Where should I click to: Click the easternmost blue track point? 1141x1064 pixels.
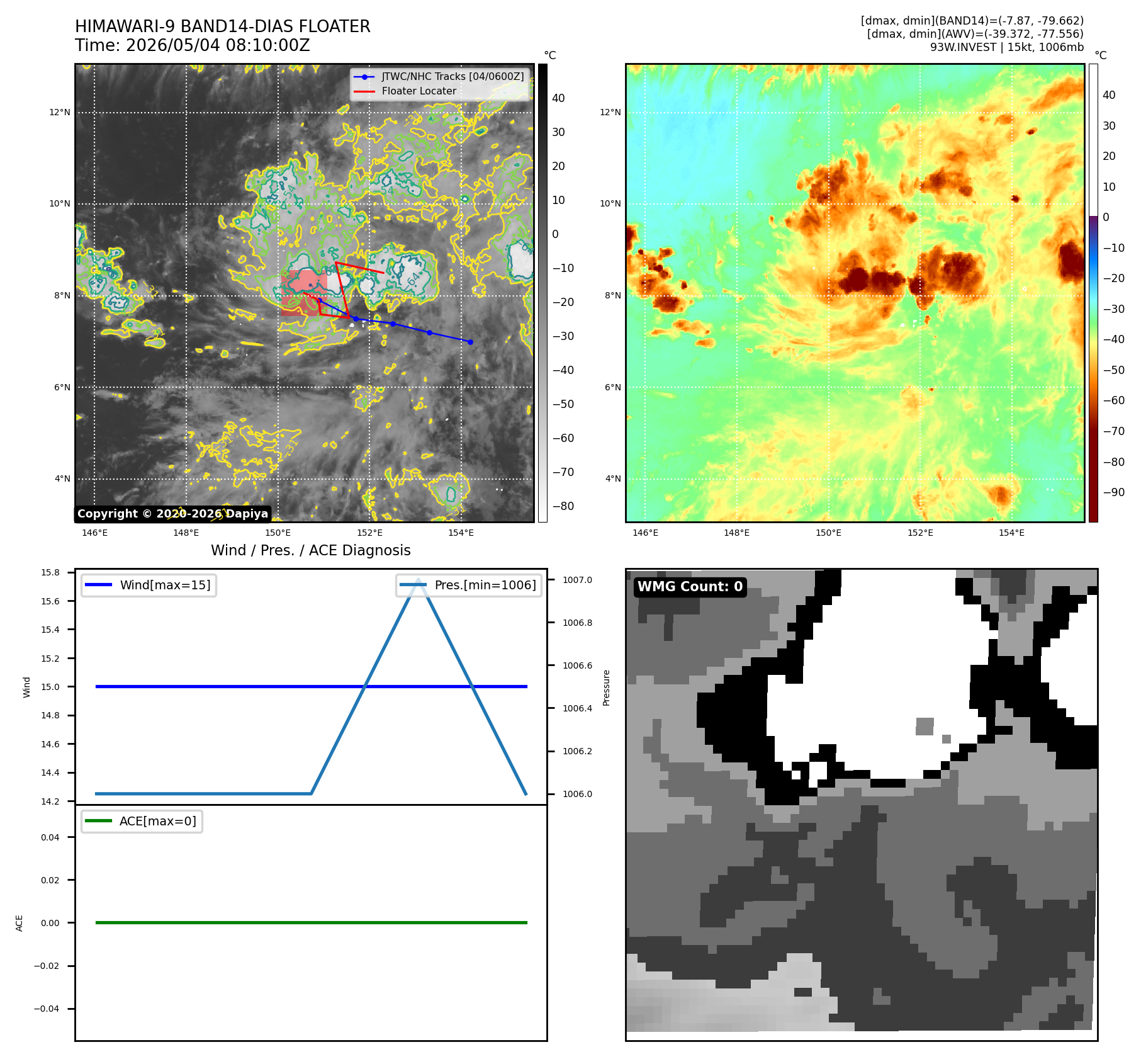tap(470, 342)
